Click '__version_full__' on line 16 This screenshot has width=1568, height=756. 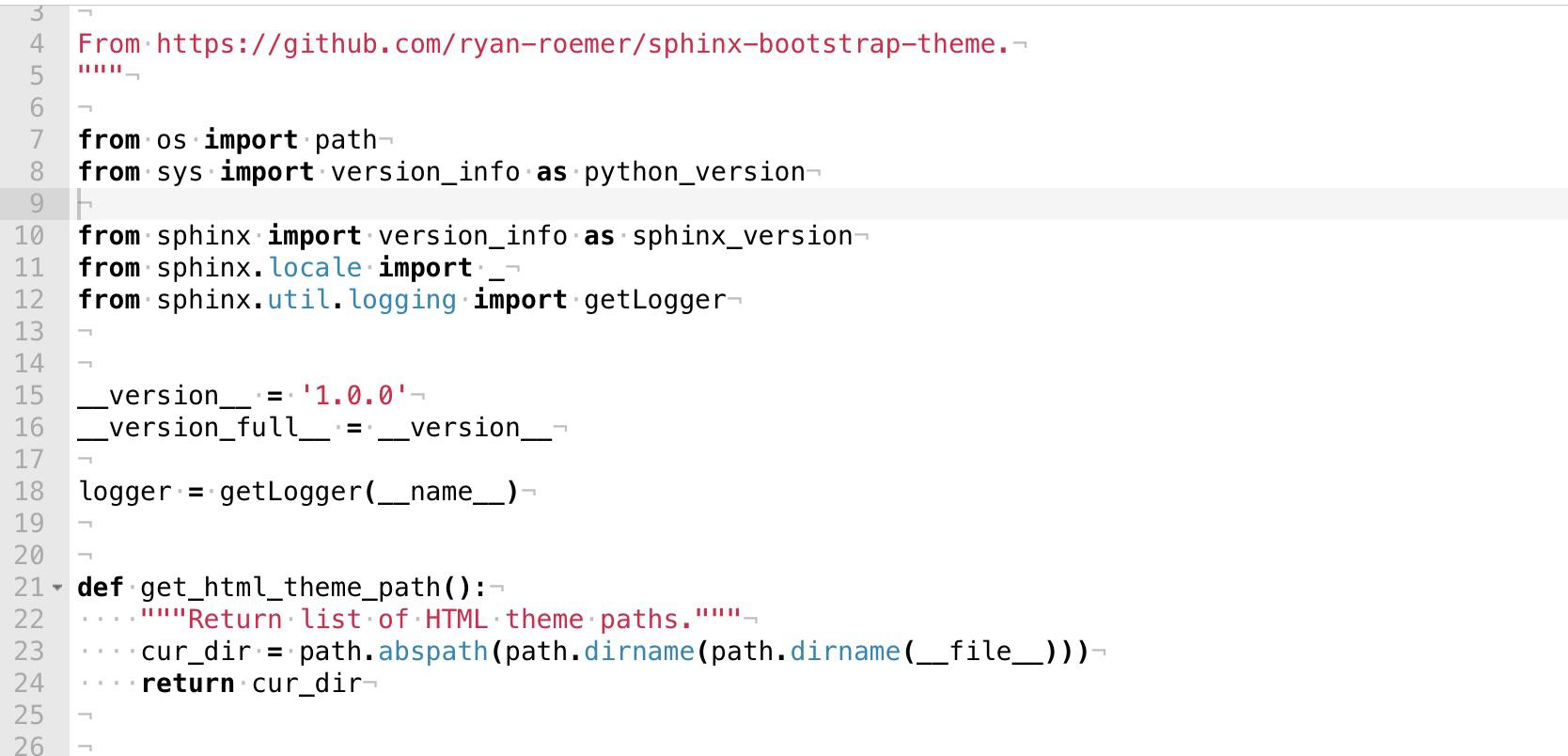click(x=204, y=428)
